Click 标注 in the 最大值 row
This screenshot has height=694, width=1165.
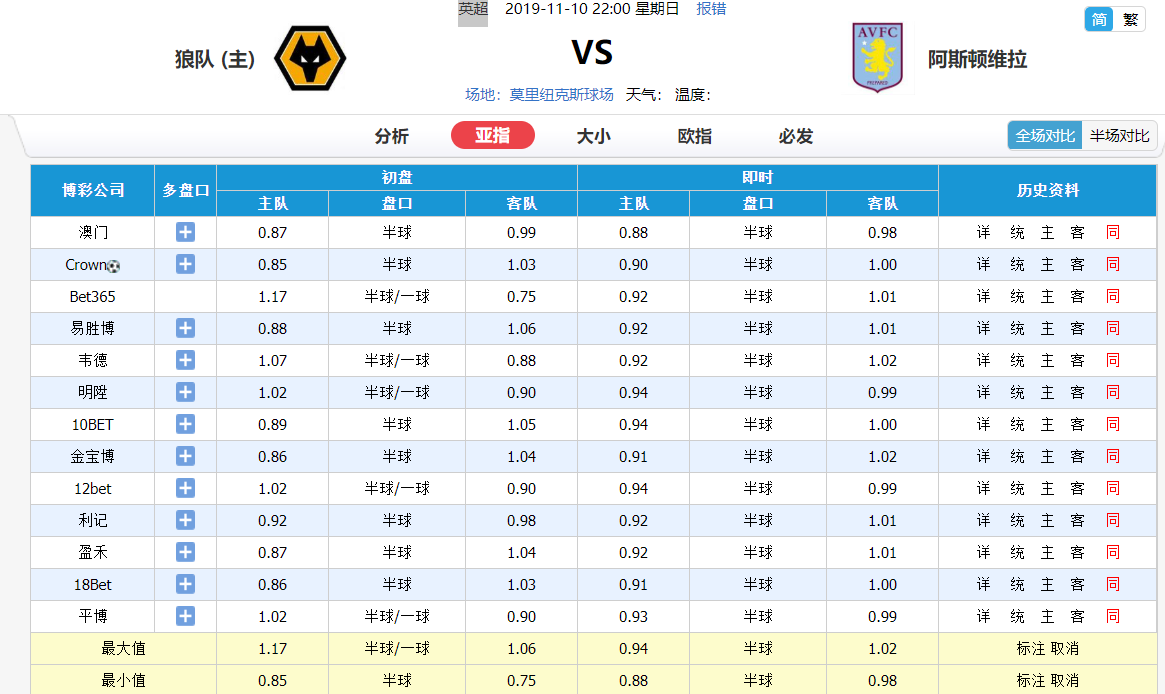(1031, 648)
